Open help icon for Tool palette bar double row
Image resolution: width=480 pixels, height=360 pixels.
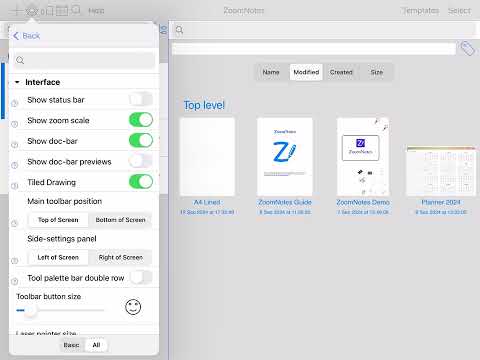pos(14,281)
